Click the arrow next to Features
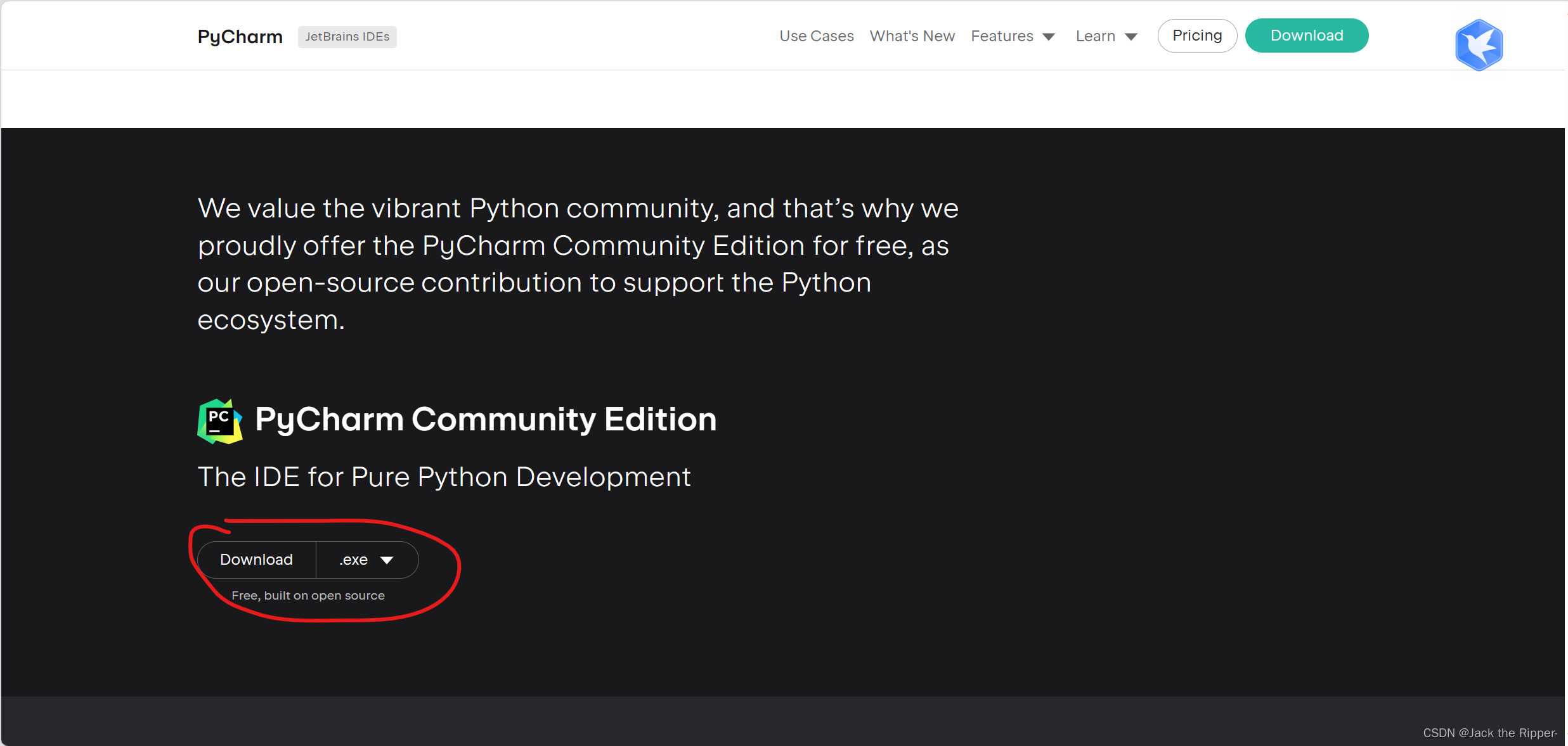1568x746 pixels. (1049, 37)
